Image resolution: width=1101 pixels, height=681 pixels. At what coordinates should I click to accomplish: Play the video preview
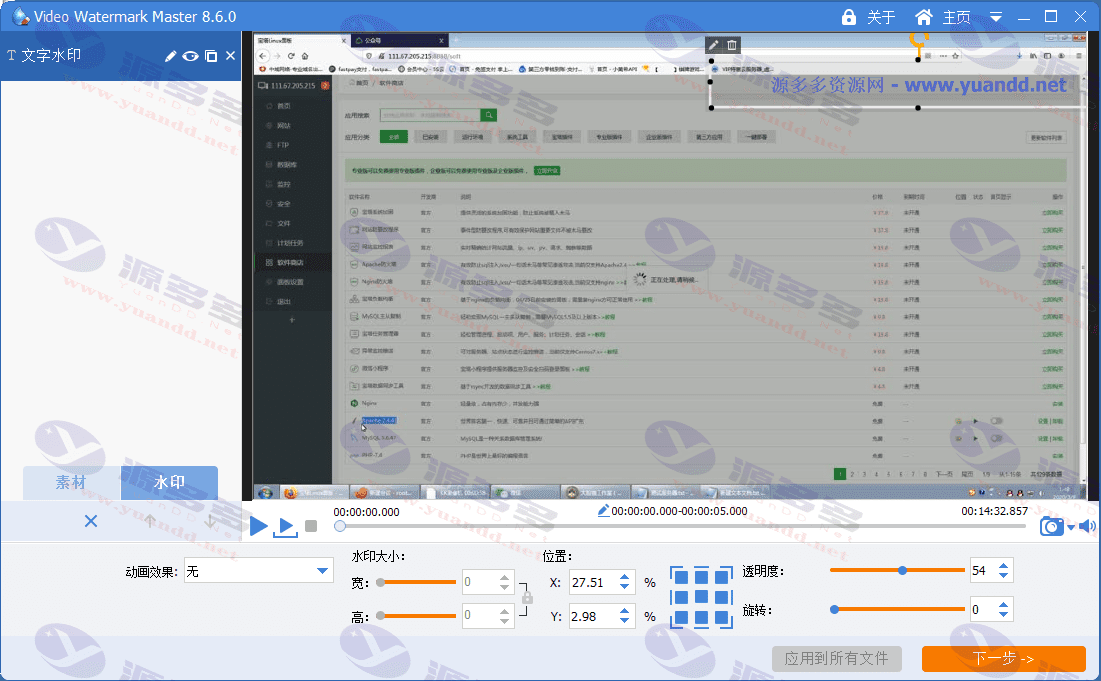[x=258, y=525]
